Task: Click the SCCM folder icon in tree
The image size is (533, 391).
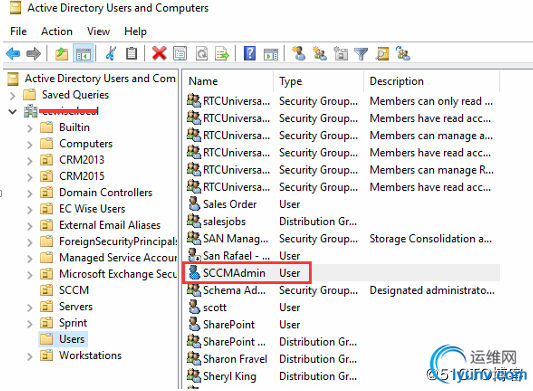Action: 47,290
